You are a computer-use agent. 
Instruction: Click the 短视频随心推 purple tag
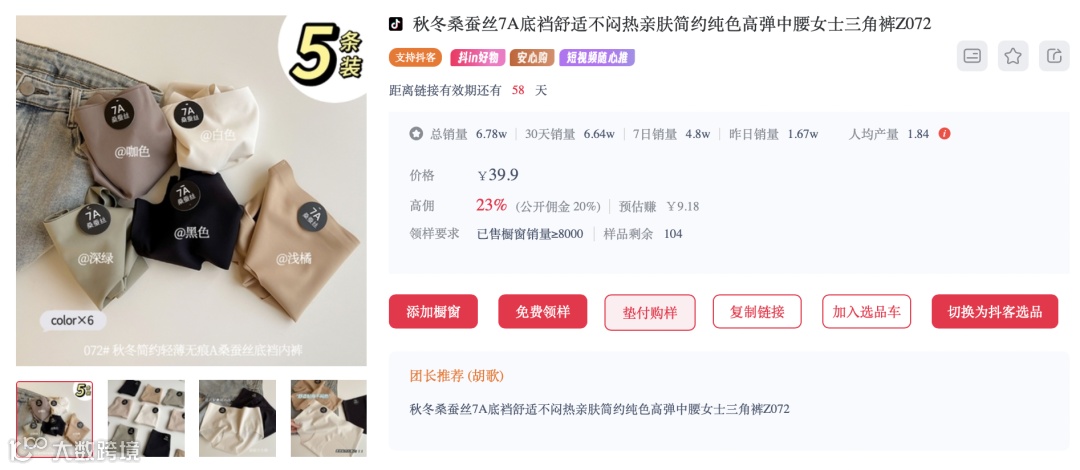[596, 57]
